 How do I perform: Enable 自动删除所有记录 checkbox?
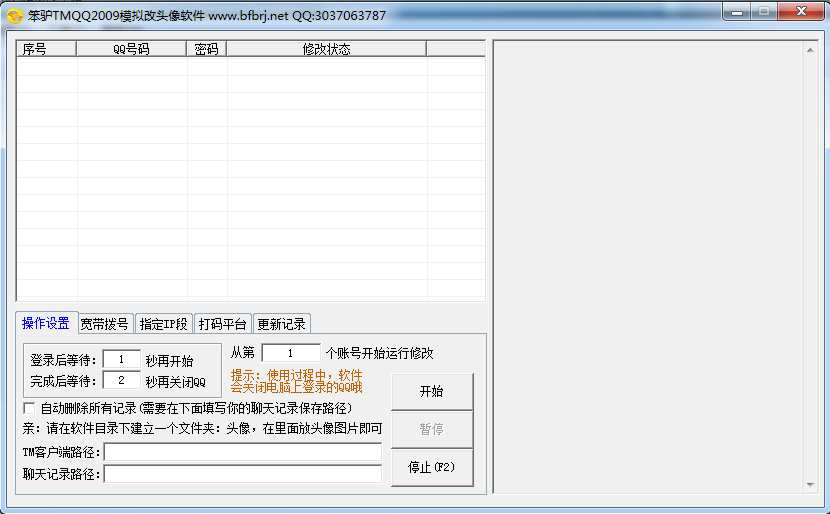point(29,408)
